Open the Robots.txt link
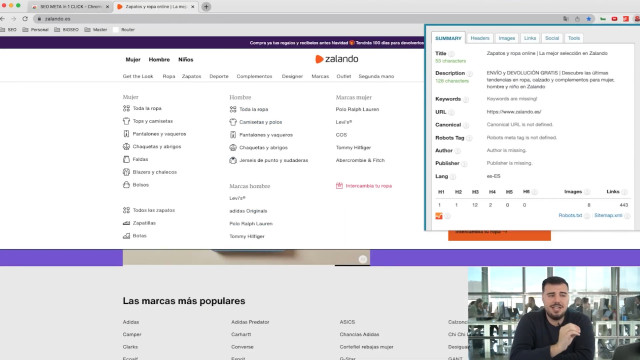 570,216
